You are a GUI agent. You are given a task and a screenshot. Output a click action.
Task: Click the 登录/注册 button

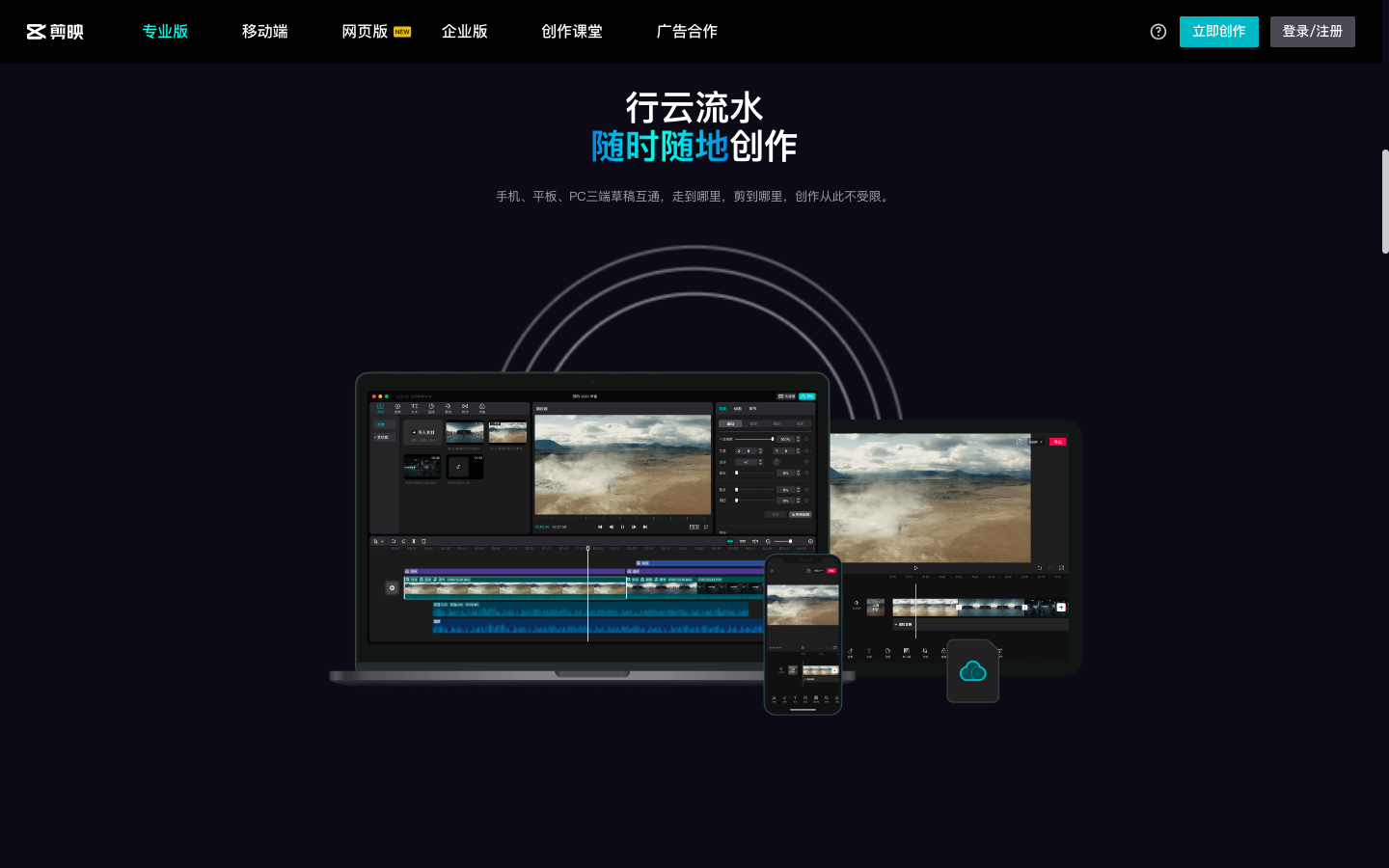point(1313,32)
